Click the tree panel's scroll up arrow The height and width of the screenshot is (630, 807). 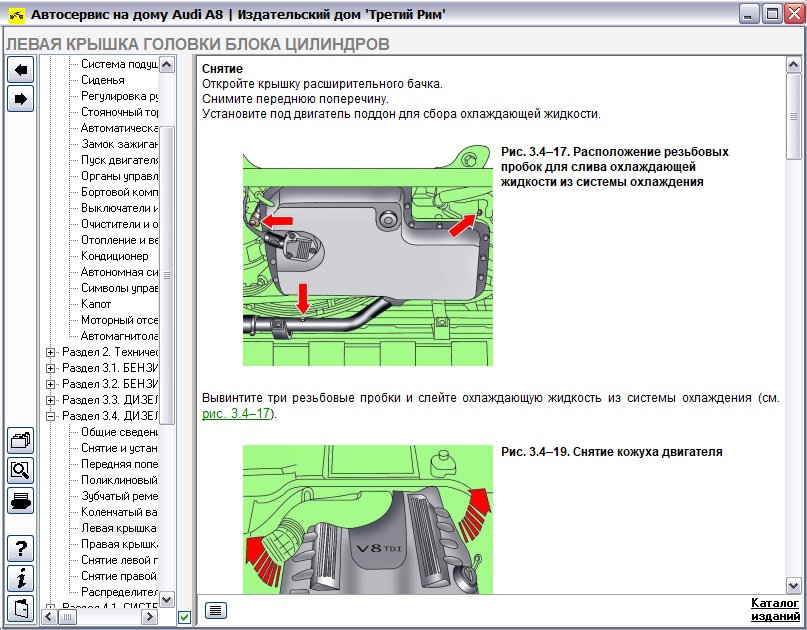(167, 64)
